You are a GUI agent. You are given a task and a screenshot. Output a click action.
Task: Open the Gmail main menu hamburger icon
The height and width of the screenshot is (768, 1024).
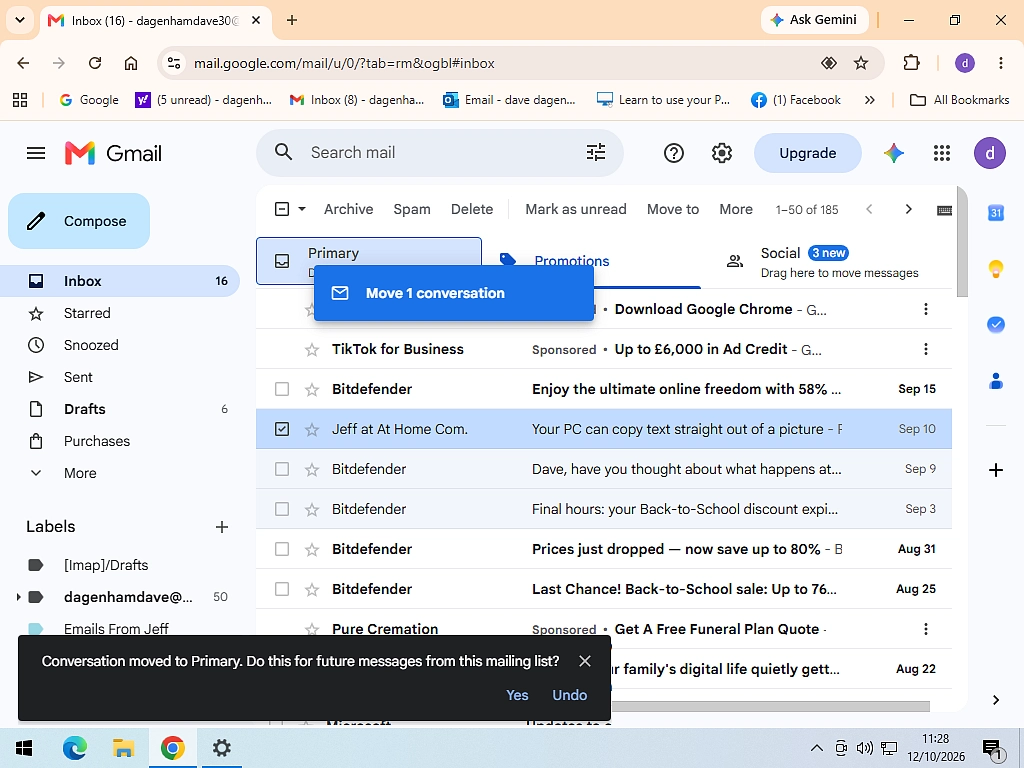tap(36, 153)
